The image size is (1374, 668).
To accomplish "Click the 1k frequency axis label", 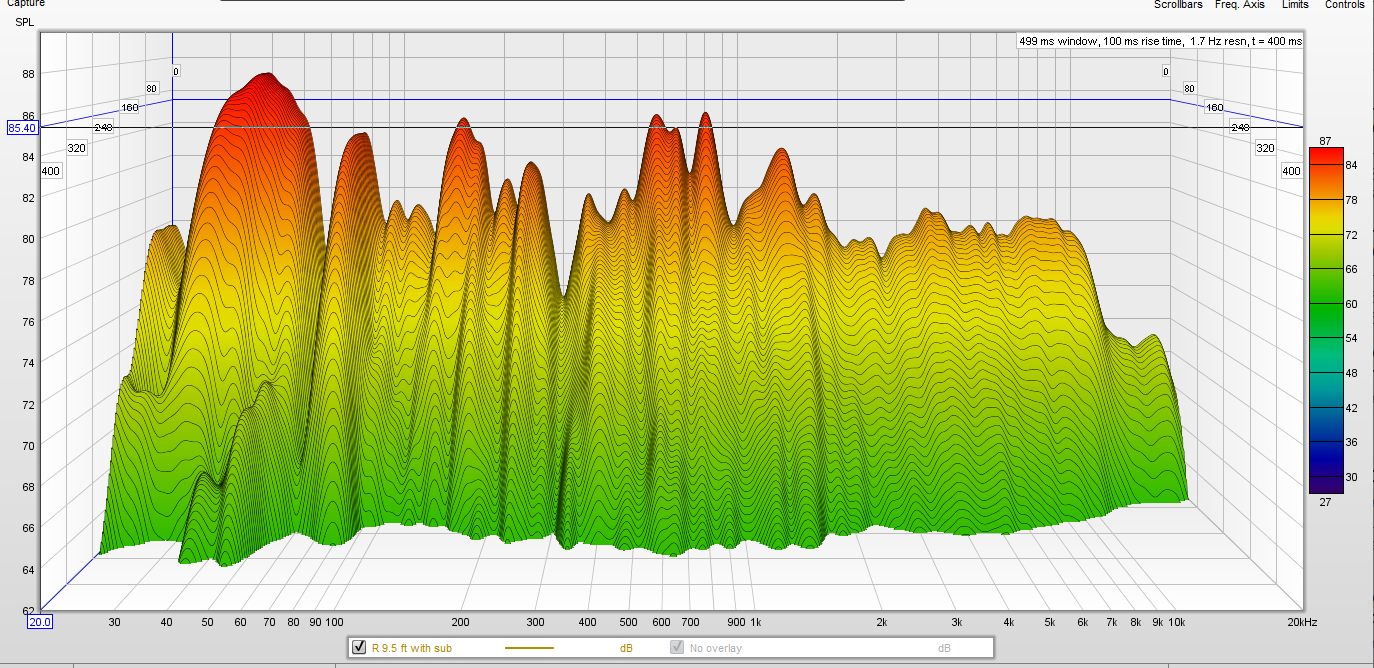I will (x=755, y=622).
